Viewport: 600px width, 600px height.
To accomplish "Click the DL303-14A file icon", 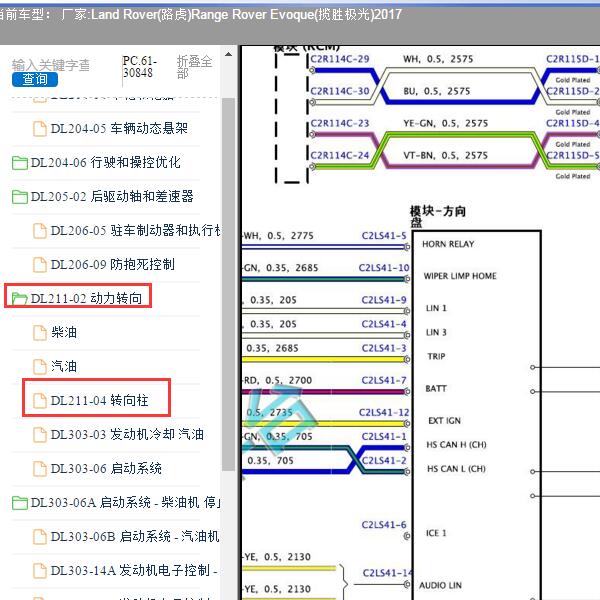I will tap(40, 571).
